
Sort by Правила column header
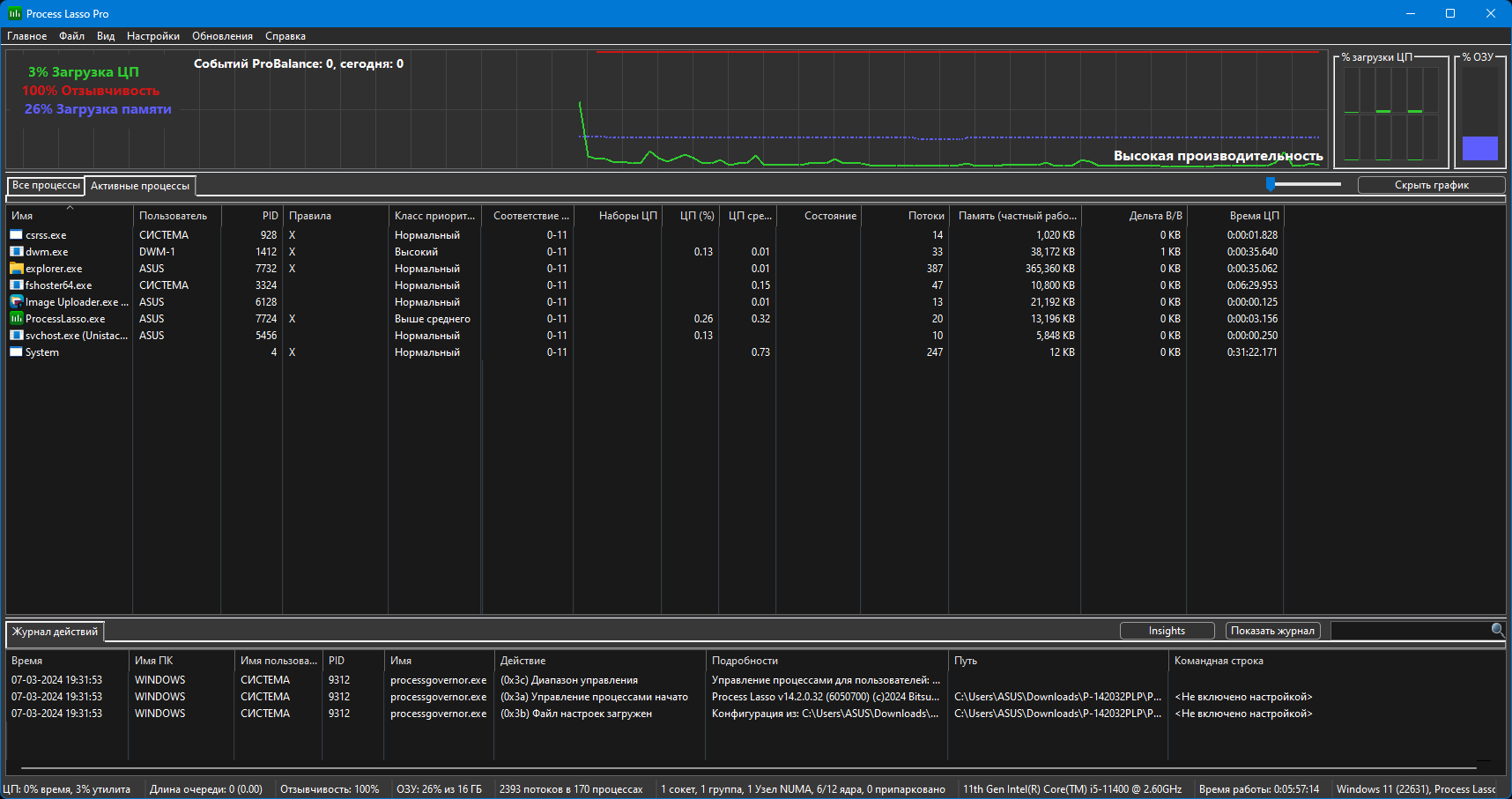coord(336,216)
